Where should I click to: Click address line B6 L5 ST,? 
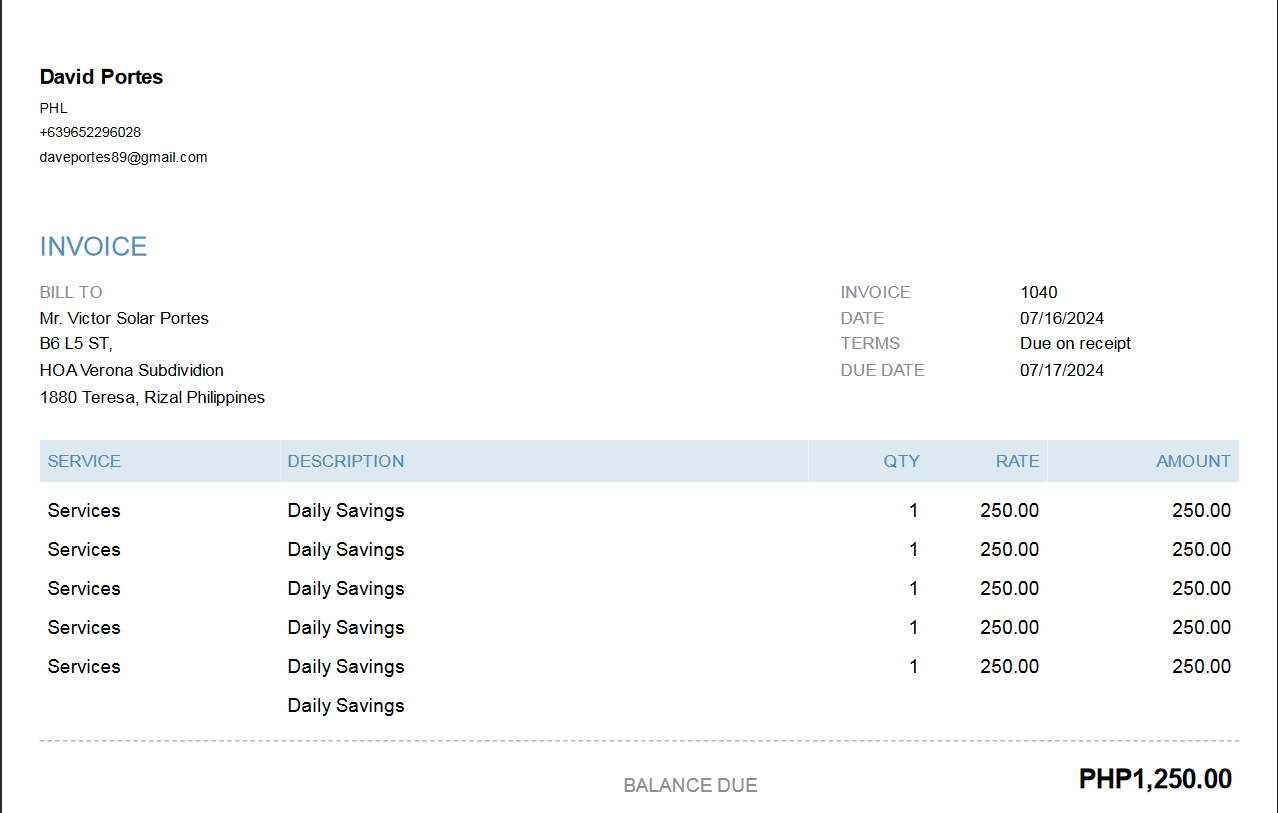coord(76,343)
